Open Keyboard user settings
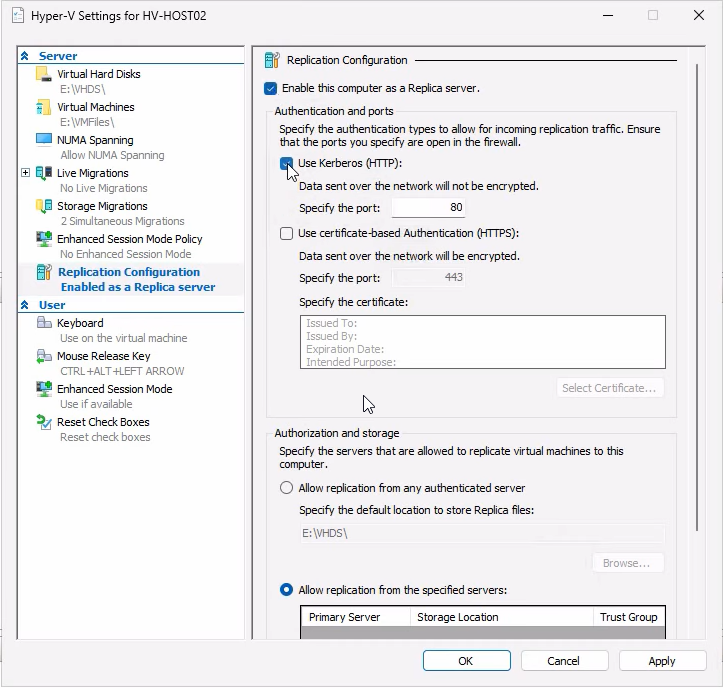Viewport: 723px width, 688px height. pyautogui.click(x=80, y=323)
